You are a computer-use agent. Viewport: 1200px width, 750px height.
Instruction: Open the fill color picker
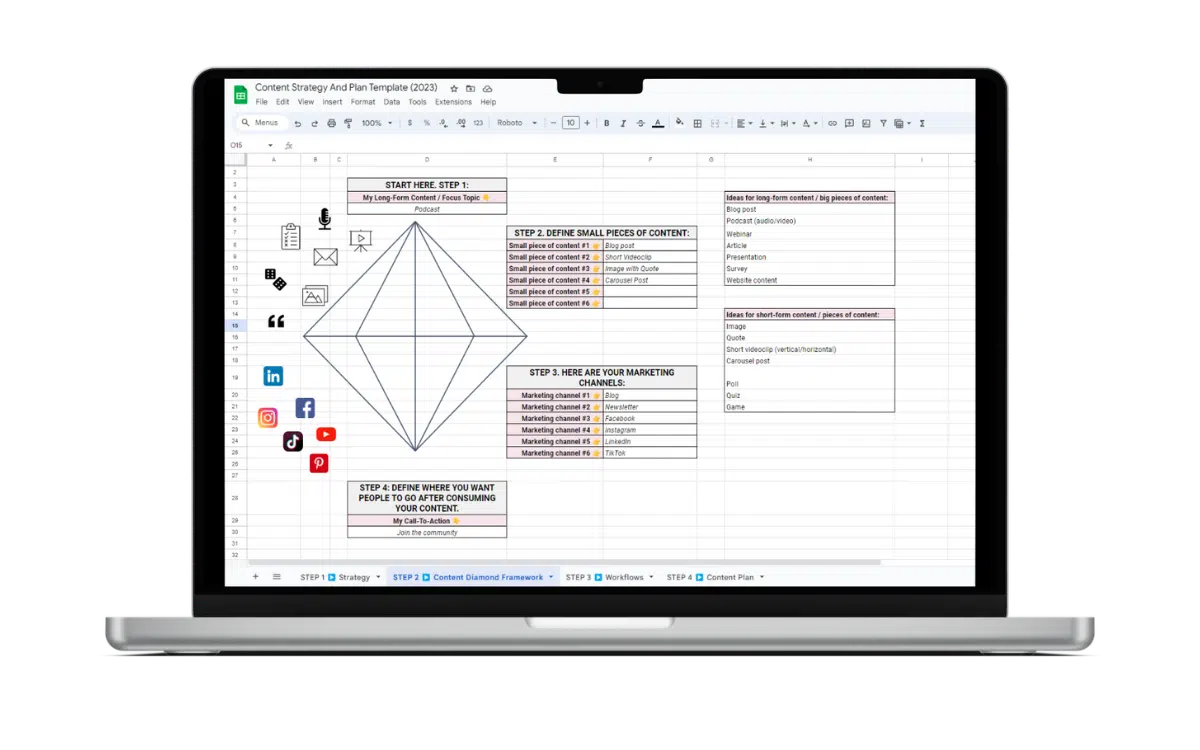(x=680, y=123)
